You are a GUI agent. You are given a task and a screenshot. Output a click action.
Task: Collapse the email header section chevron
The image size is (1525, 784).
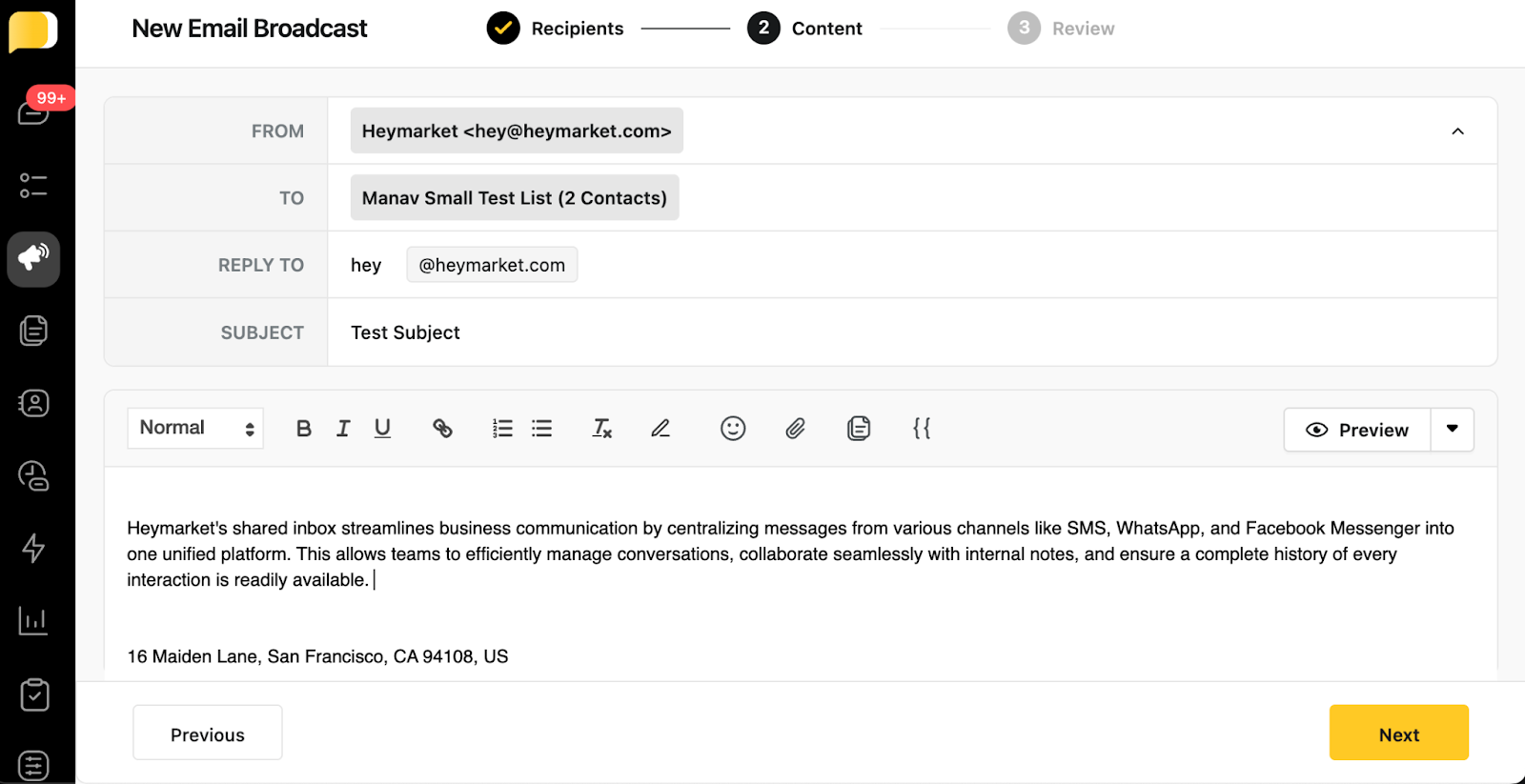pyautogui.click(x=1457, y=131)
